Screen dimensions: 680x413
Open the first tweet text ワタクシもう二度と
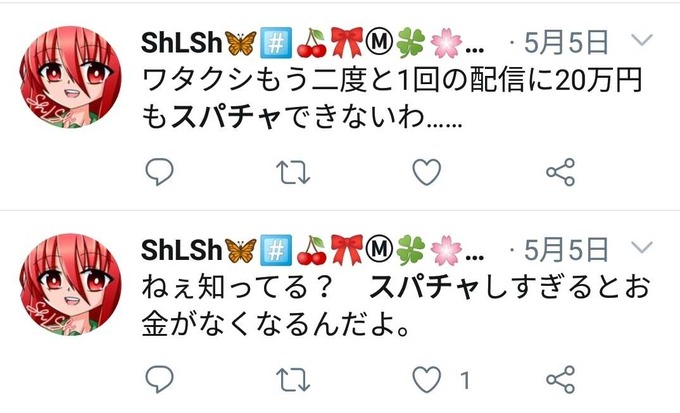click(392, 99)
